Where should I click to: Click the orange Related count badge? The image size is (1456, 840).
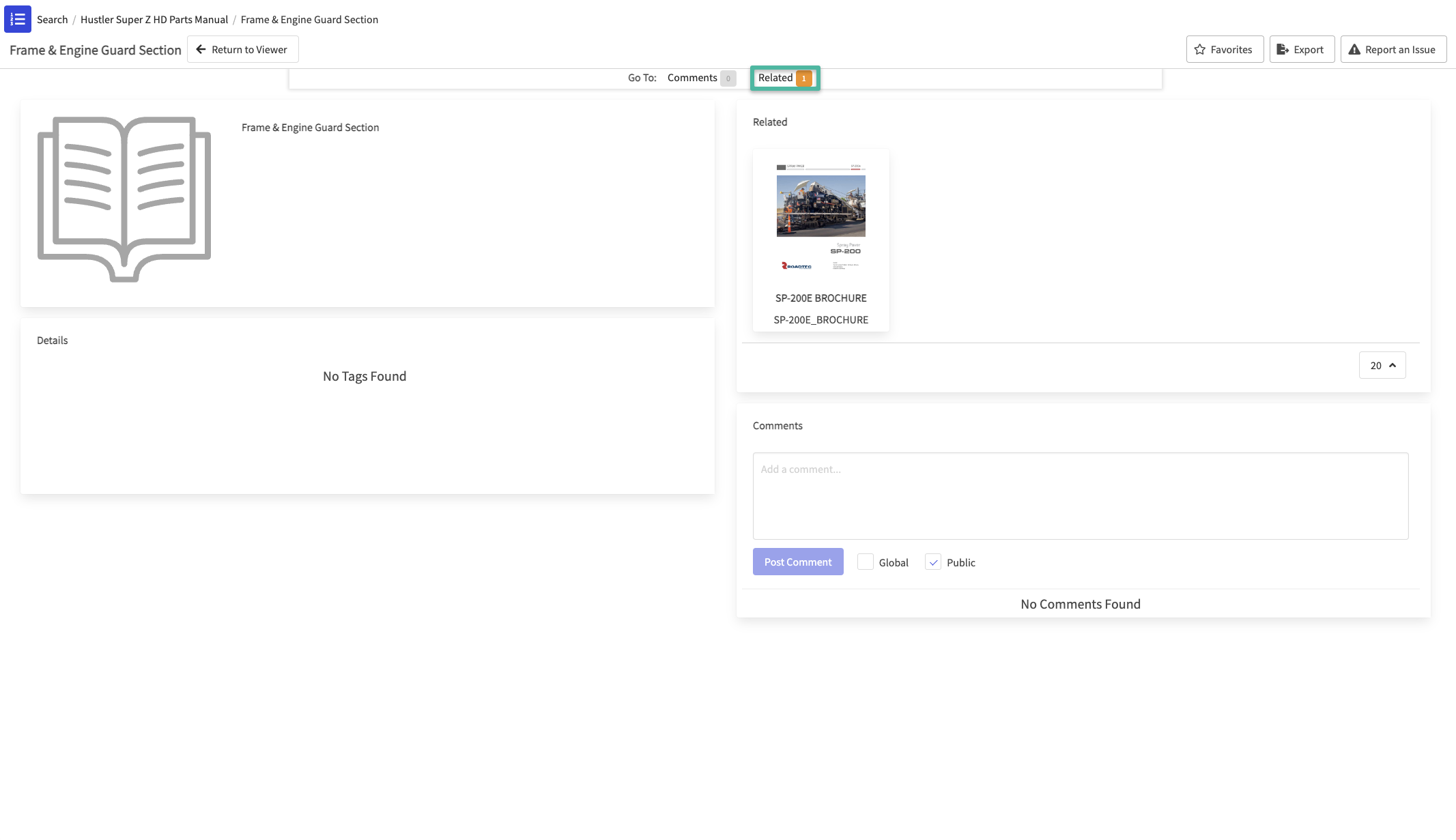point(804,78)
